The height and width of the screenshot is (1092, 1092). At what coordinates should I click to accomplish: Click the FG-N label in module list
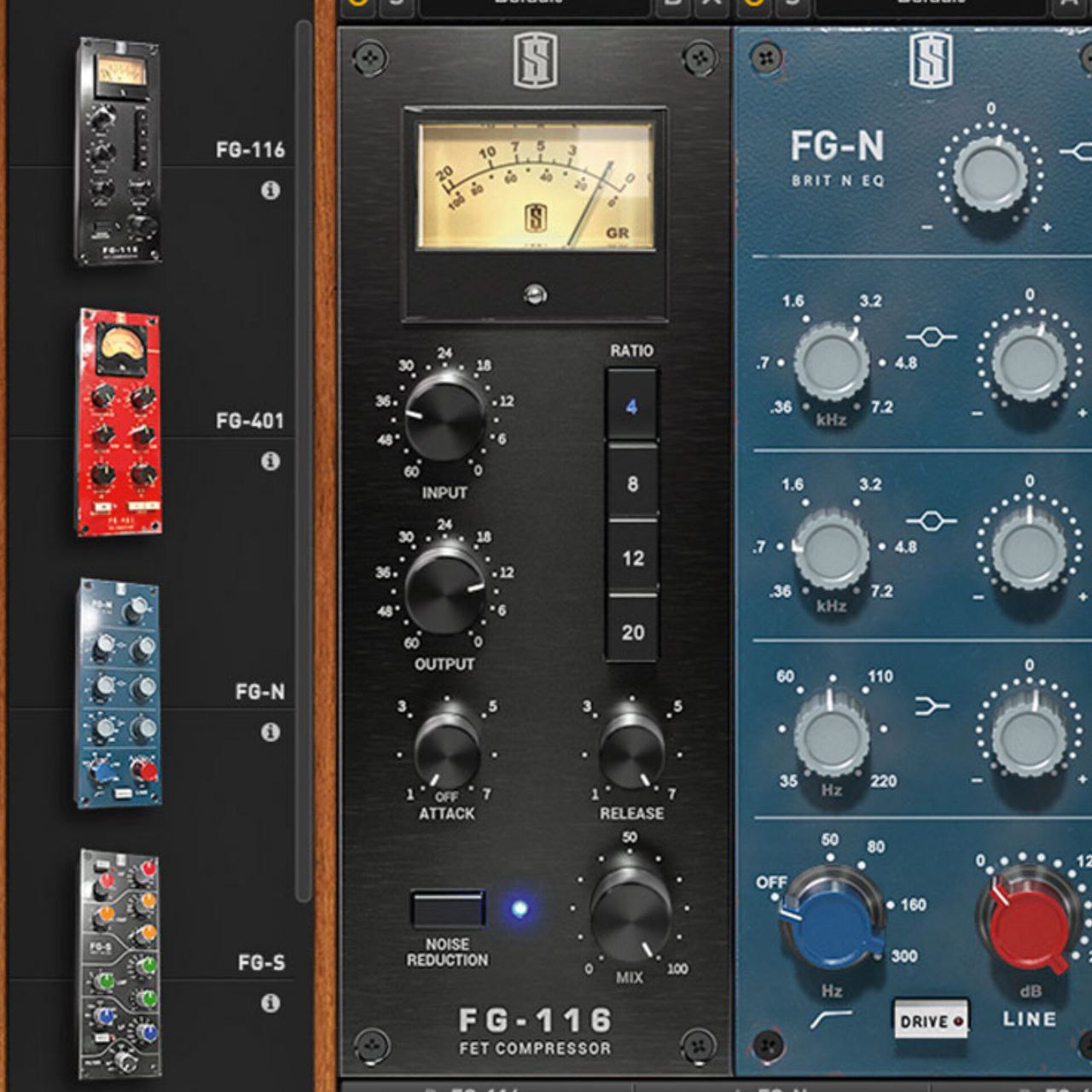click(260, 692)
